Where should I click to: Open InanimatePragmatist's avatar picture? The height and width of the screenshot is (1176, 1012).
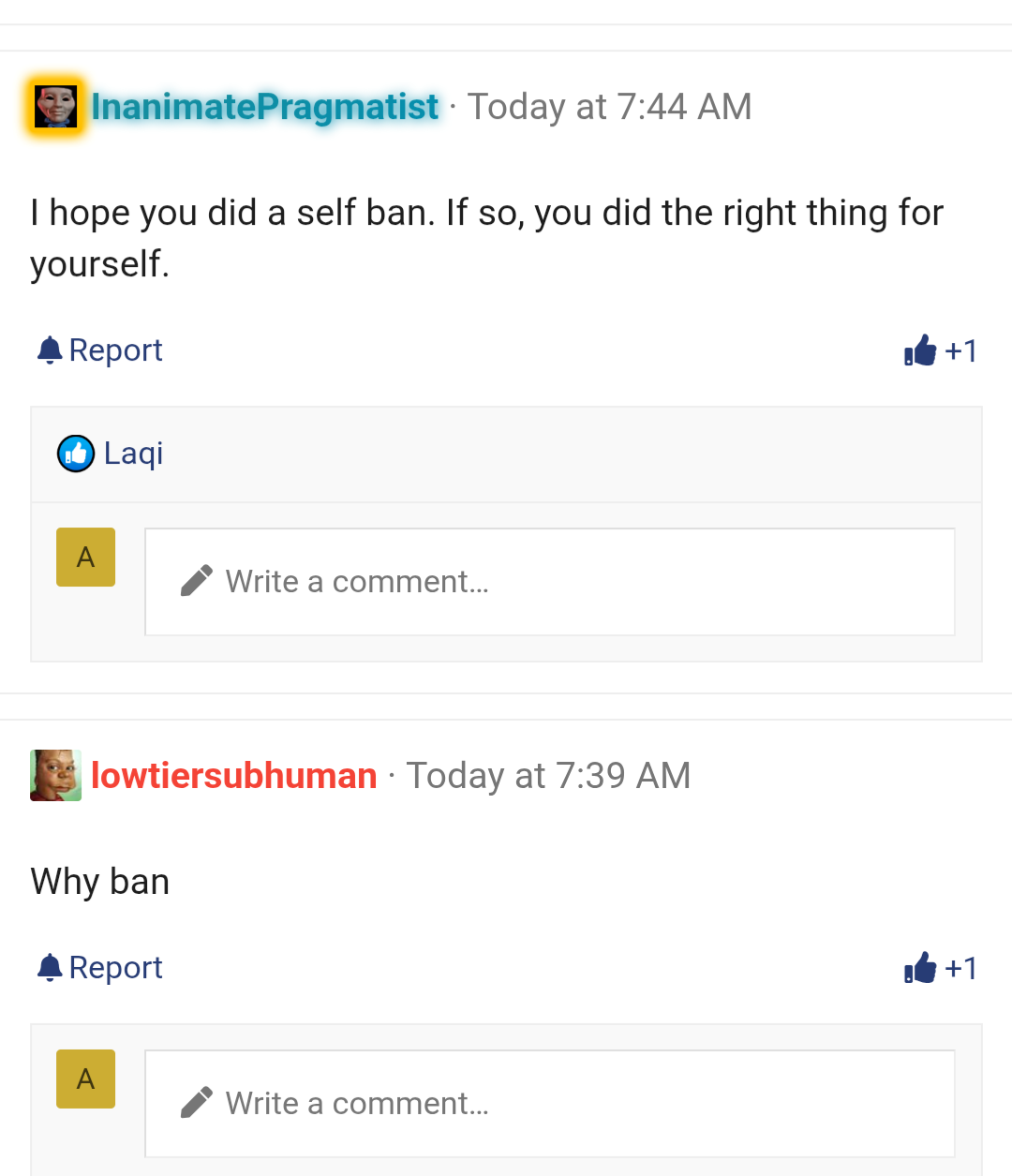[55, 106]
